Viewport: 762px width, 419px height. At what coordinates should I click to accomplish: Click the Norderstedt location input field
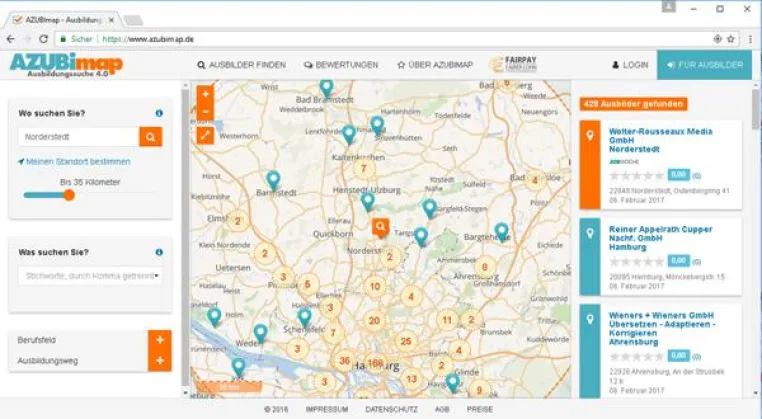pos(79,137)
